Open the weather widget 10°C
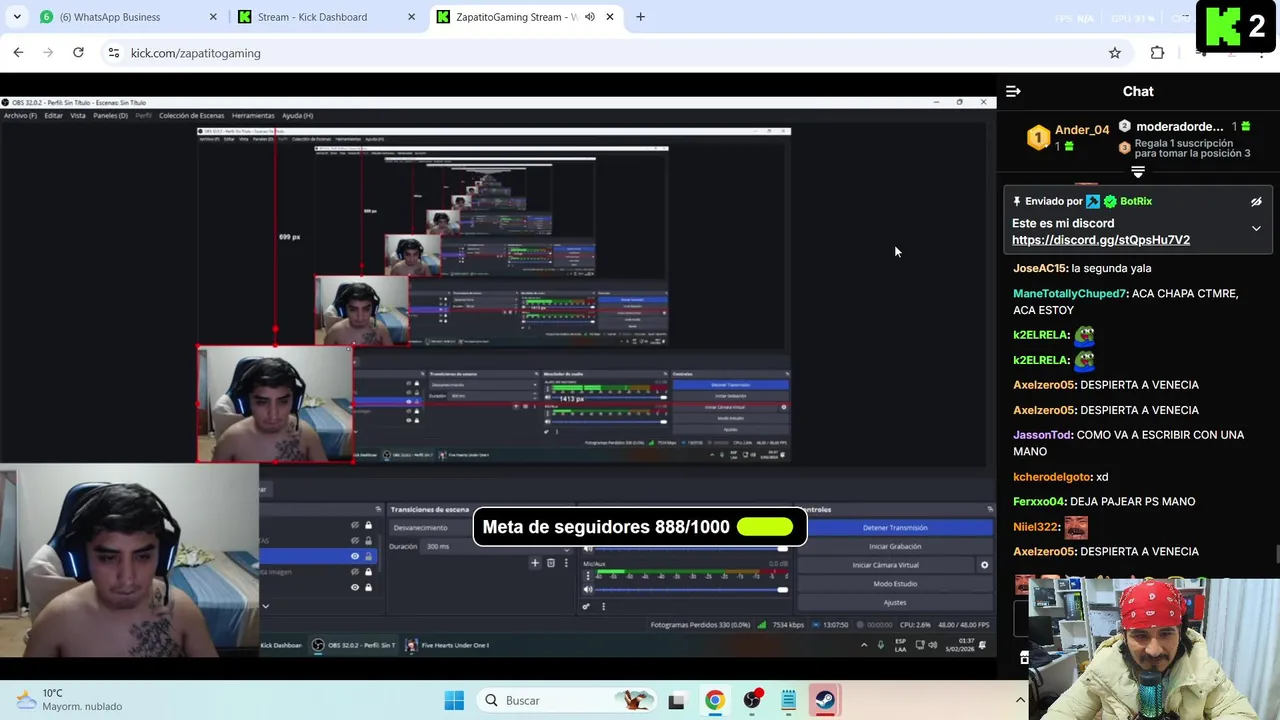This screenshot has height=720, width=1280. (70, 700)
